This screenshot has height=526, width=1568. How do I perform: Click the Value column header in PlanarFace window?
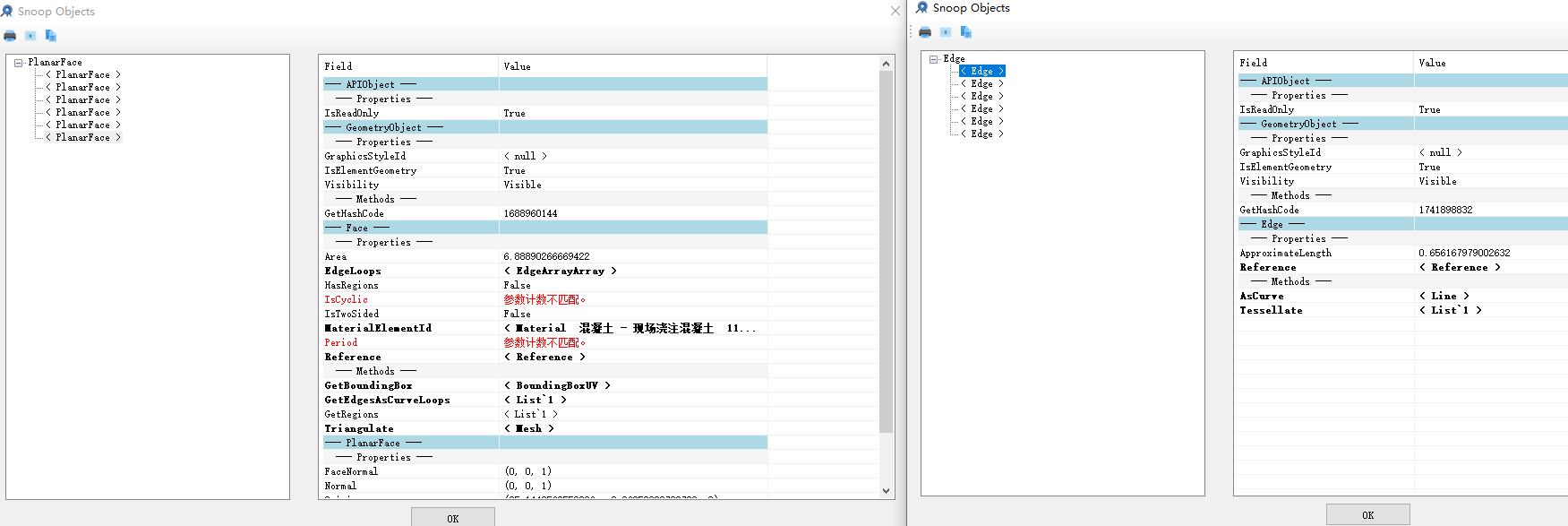(x=632, y=66)
